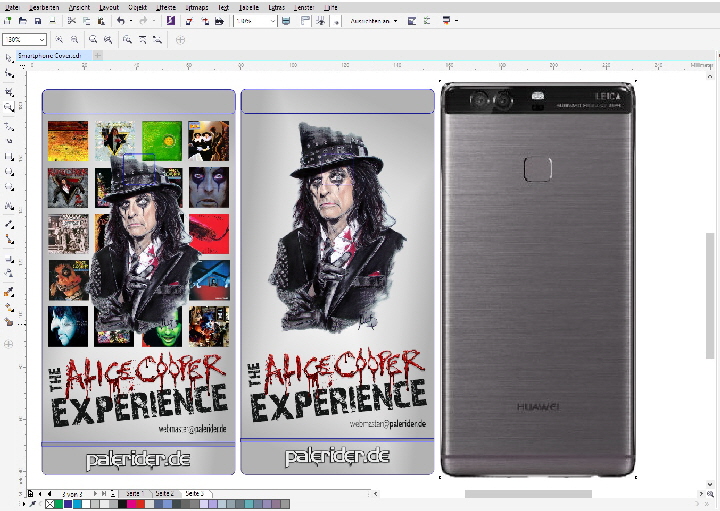Click the Export icon
The width and height of the screenshot is (720, 511).
coord(204,21)
